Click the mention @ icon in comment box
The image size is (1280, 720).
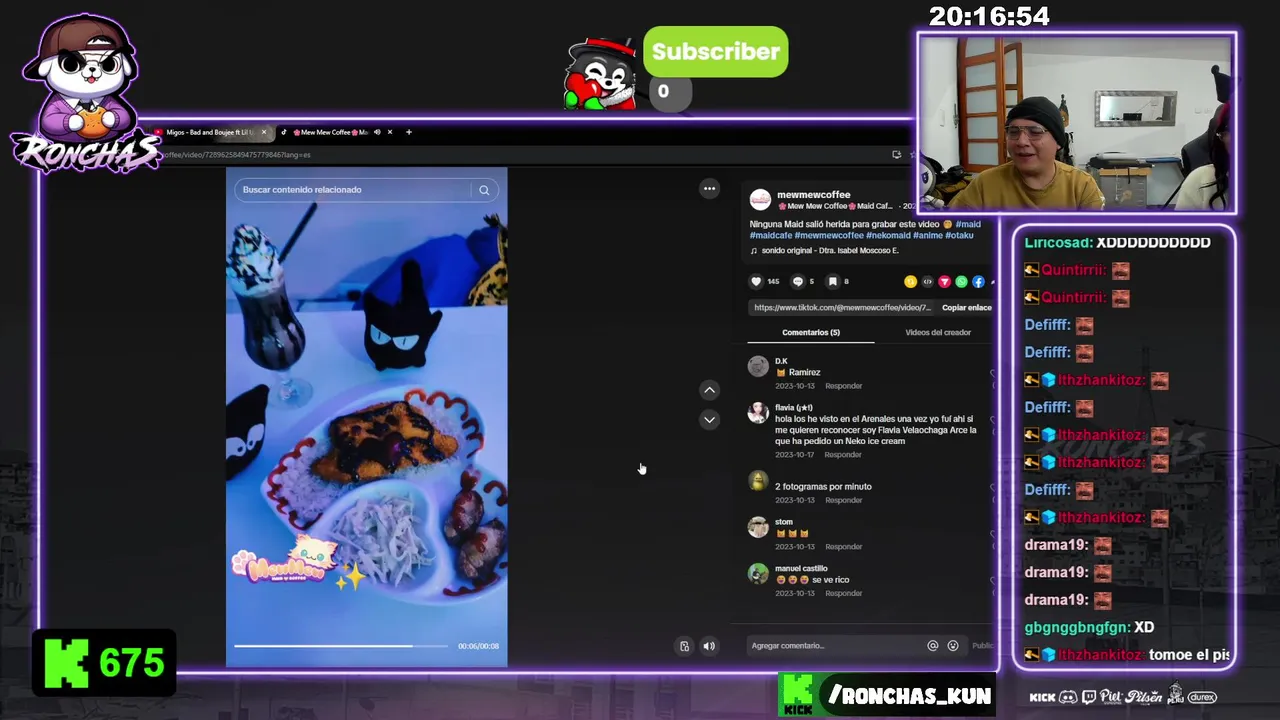(933, 646)
